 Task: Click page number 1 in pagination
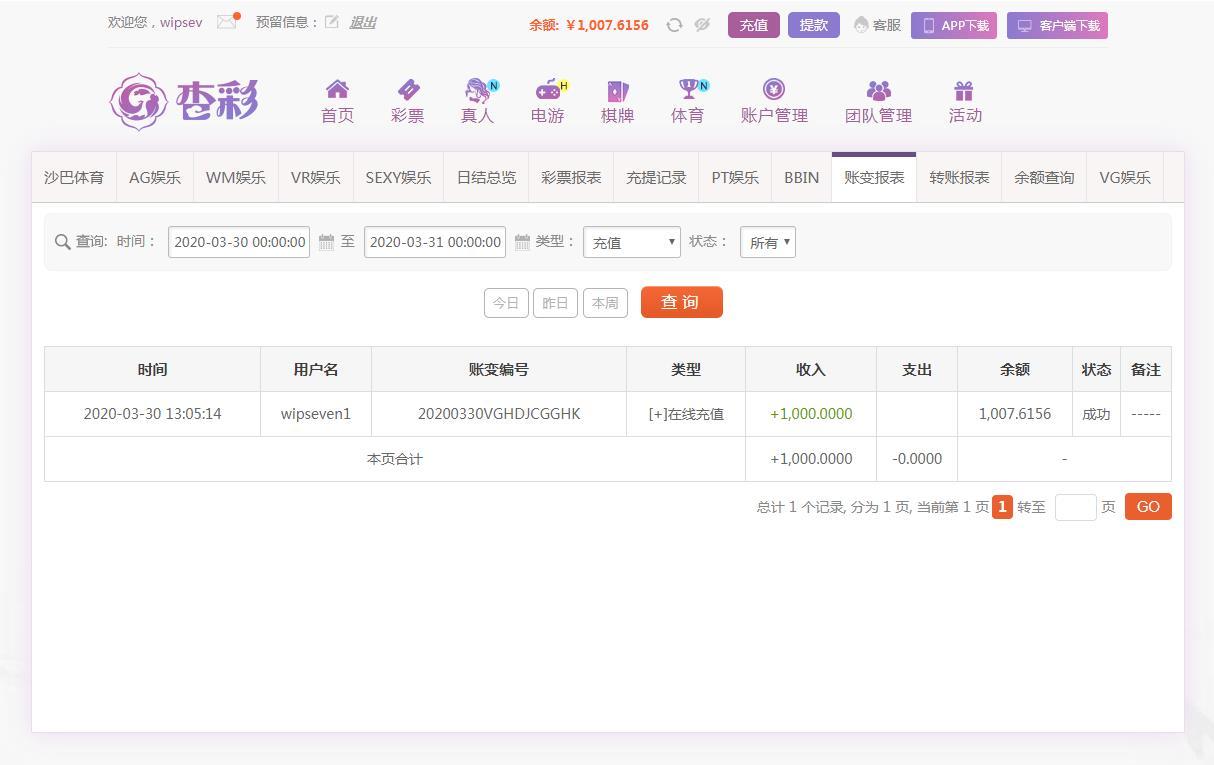click(1002, 507)
